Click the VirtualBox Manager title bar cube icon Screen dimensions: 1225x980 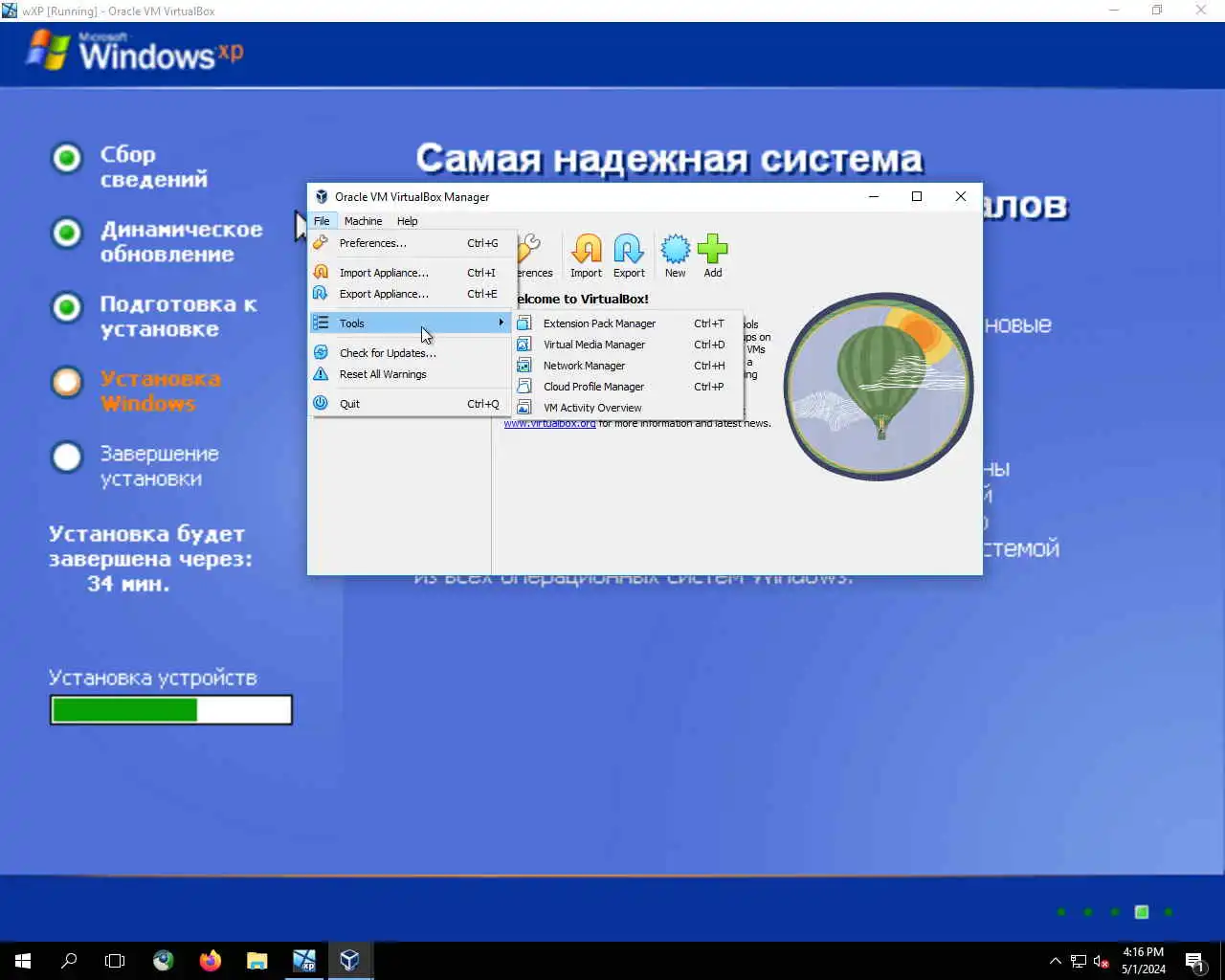[322, 196]
